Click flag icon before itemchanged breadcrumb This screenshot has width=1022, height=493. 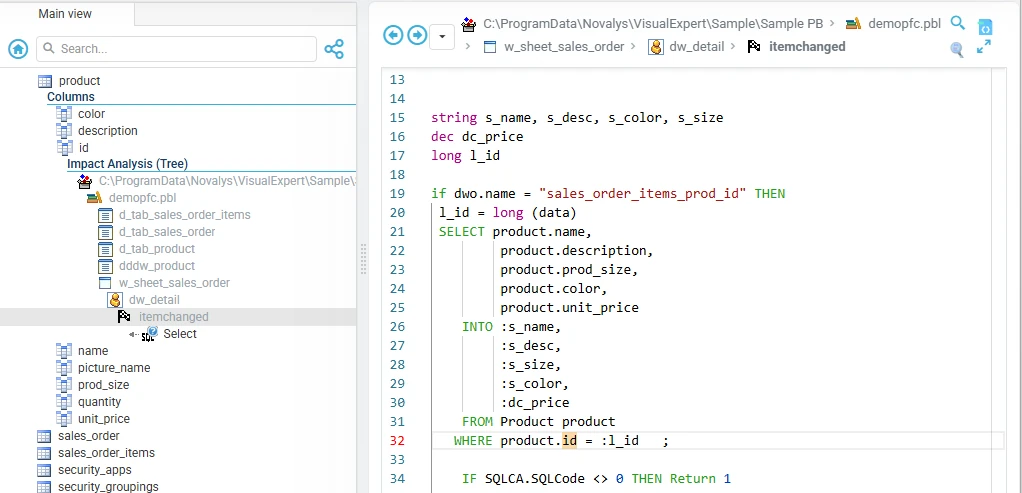754,46
